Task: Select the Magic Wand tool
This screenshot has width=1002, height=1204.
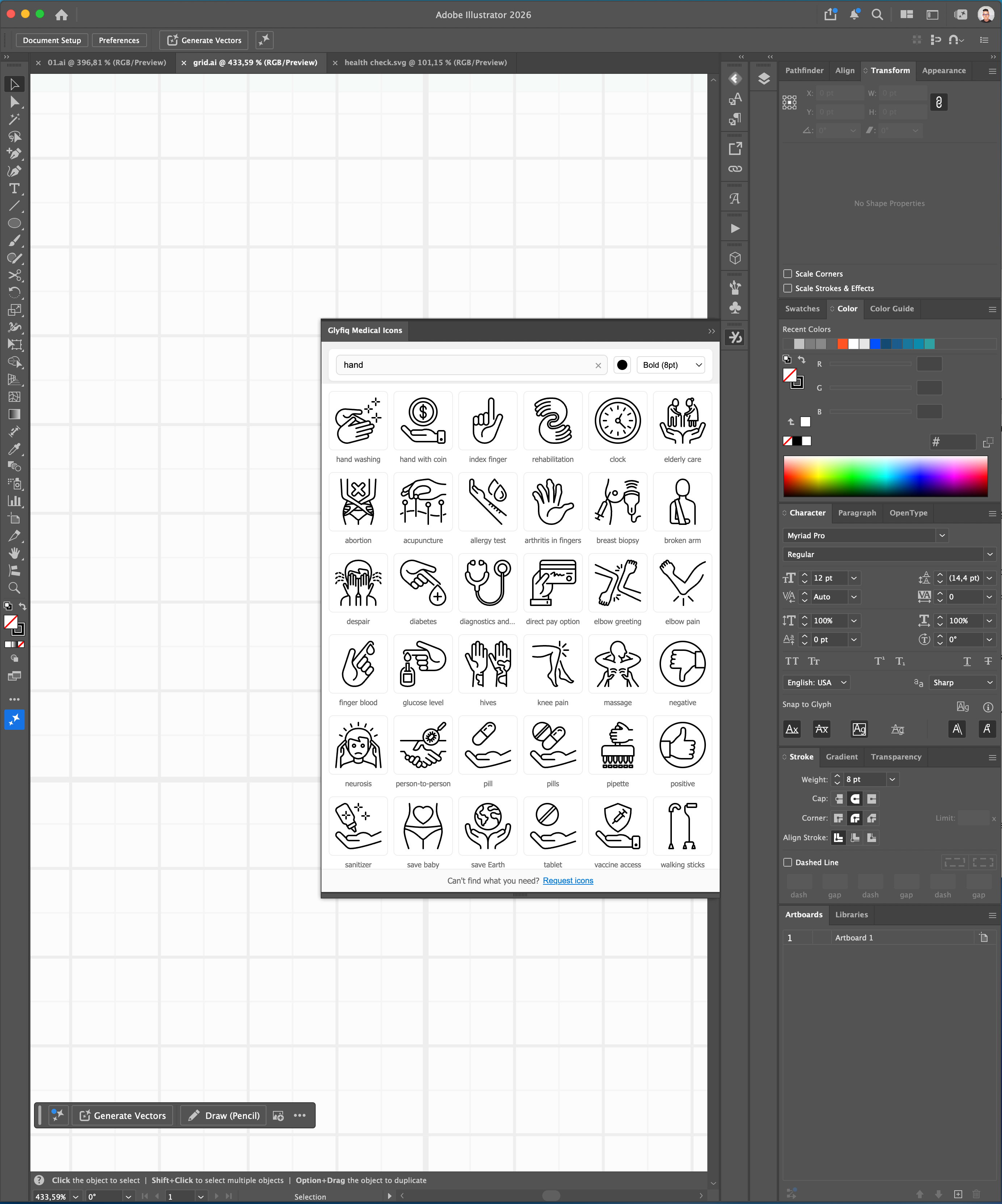Action: (14, 119)
